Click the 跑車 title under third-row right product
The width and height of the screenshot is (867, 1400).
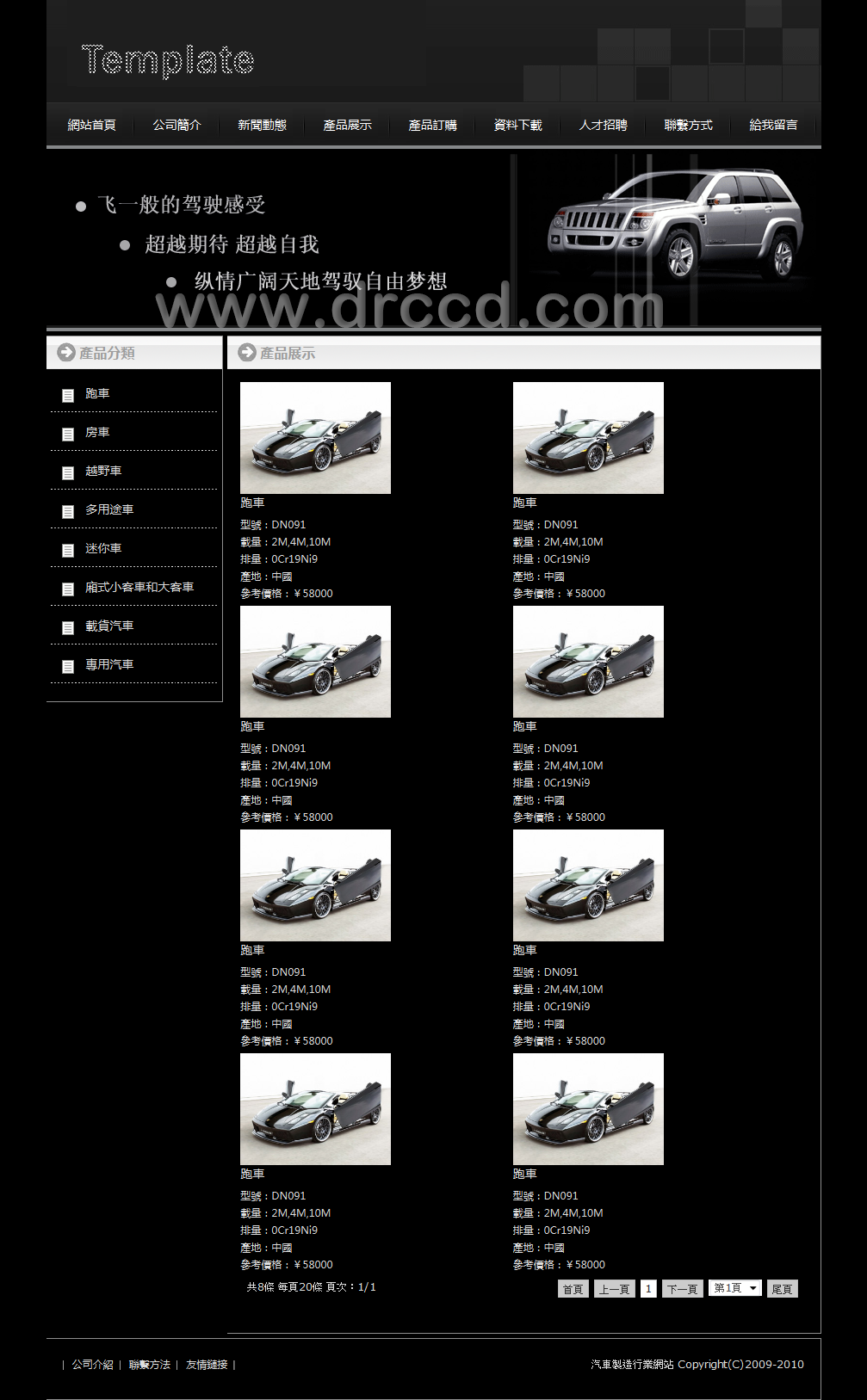pos(525,951)
